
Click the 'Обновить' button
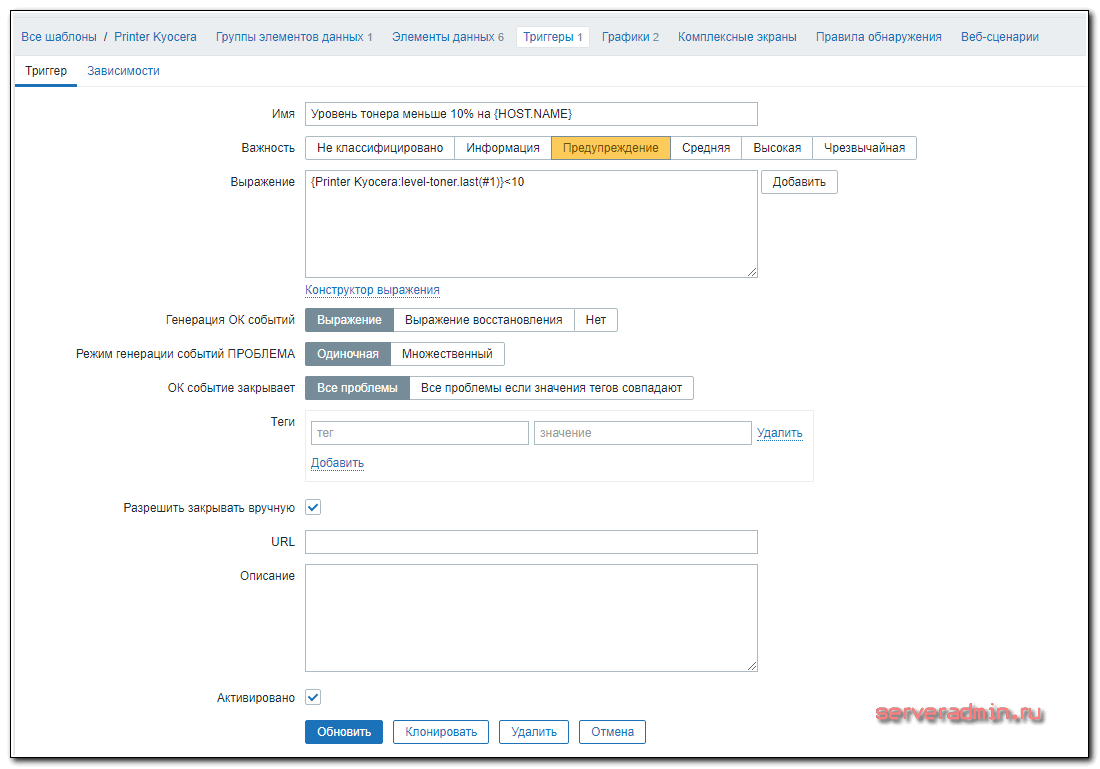click(344, 732)
